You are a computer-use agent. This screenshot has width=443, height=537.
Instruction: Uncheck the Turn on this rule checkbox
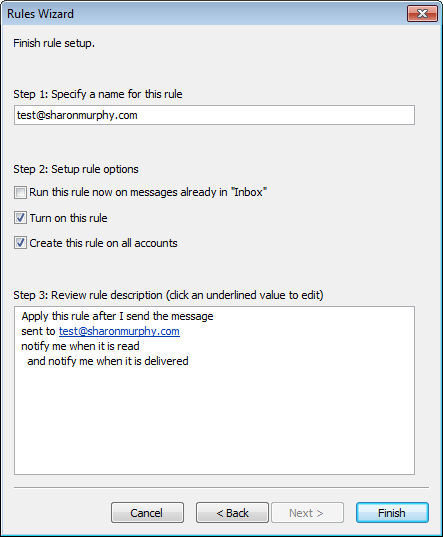(x=20, y=217)
